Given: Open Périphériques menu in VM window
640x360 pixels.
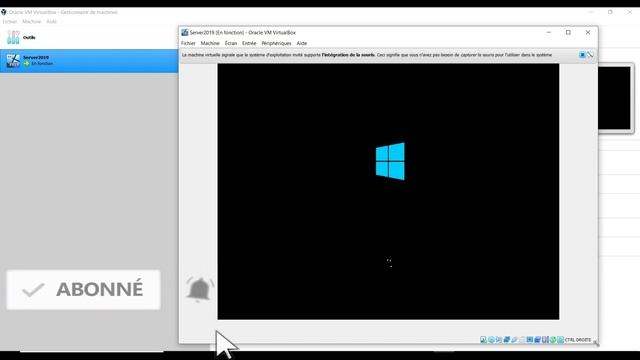Looking at the screenshot, I should click(276, 43).
